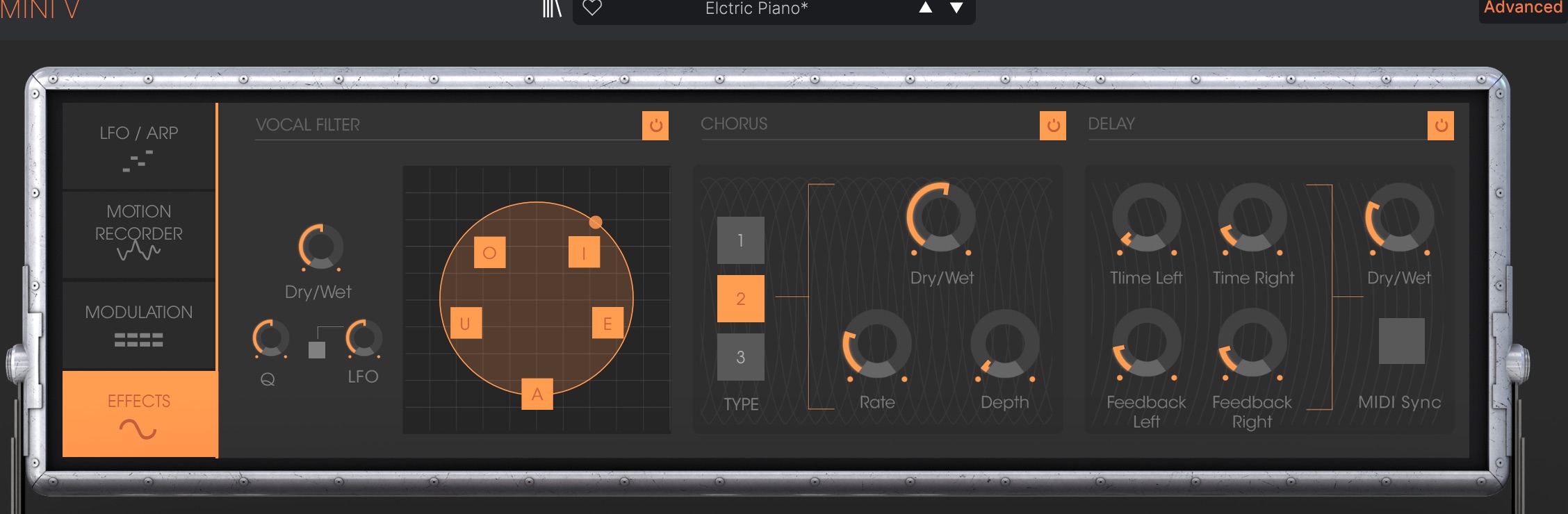1568x514 pixels.
Task: Select the vowel I pad in the vocal filter
Action: 584,253
